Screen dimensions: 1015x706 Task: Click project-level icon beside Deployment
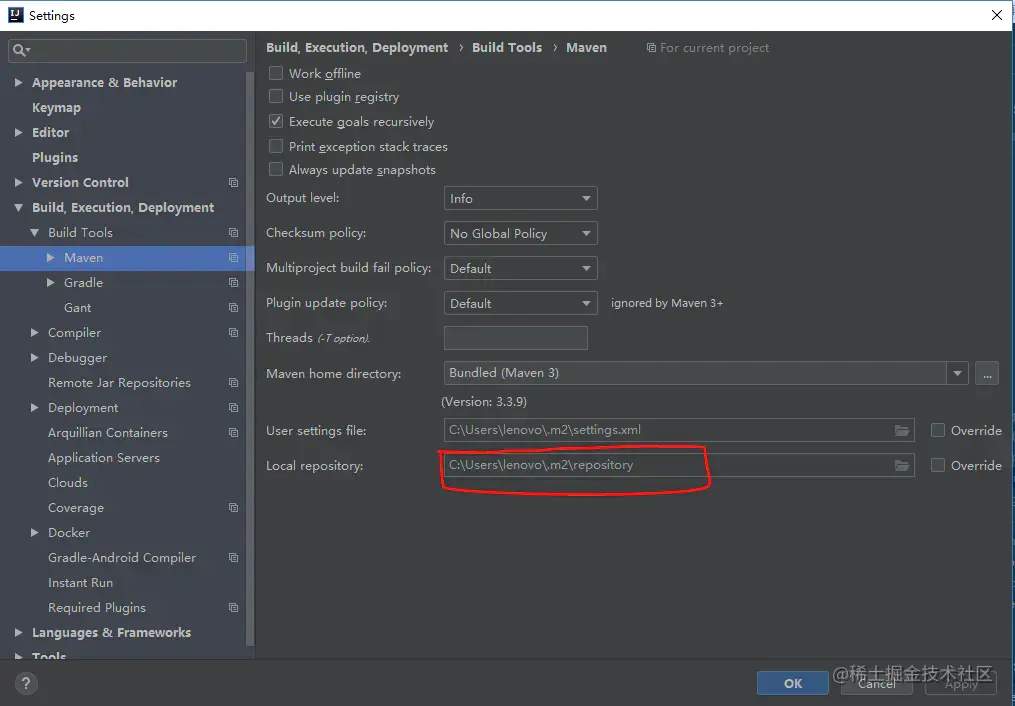[x=234, y=408]
